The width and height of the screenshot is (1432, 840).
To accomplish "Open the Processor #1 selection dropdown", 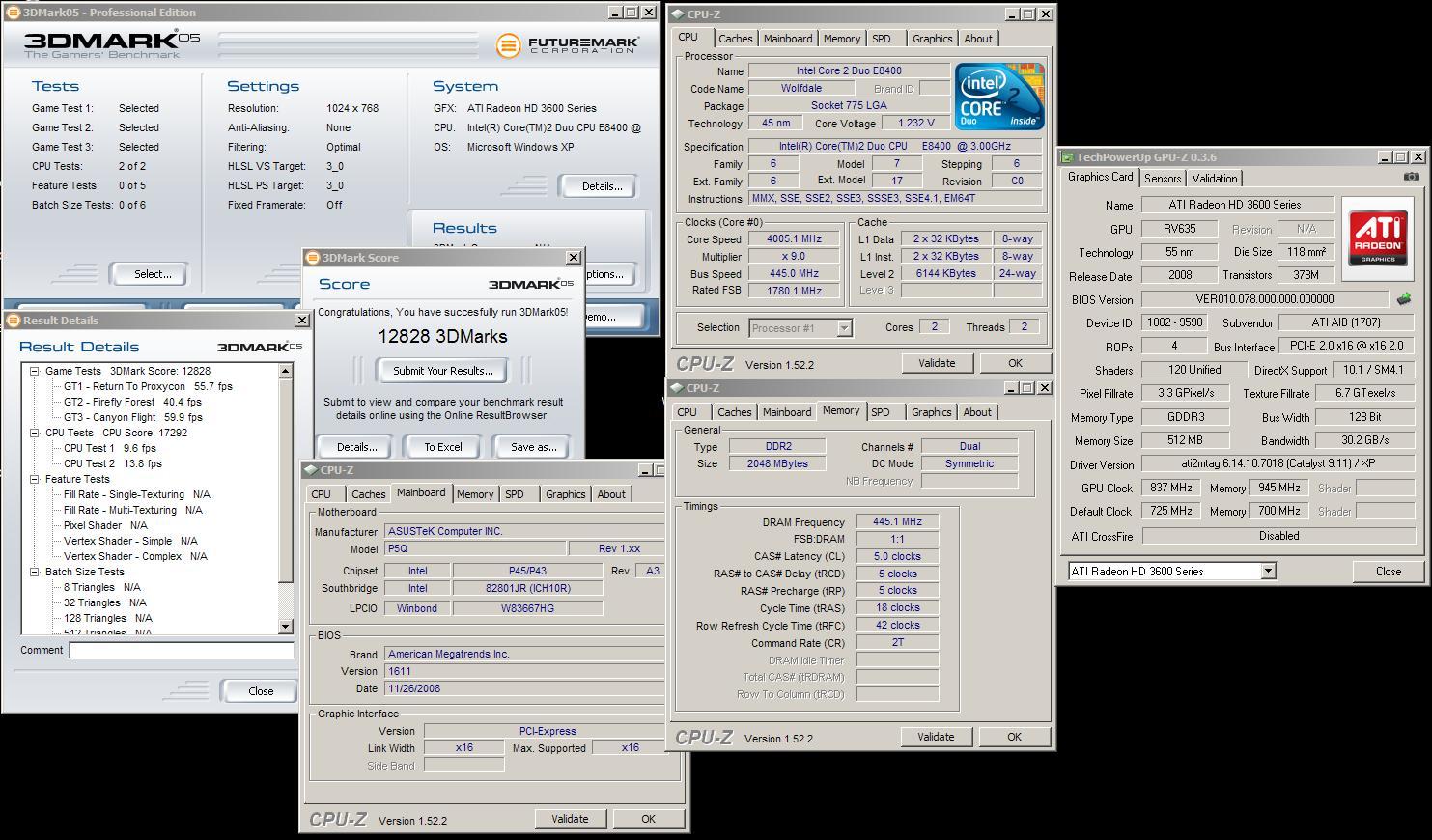I will click(844, 328).
